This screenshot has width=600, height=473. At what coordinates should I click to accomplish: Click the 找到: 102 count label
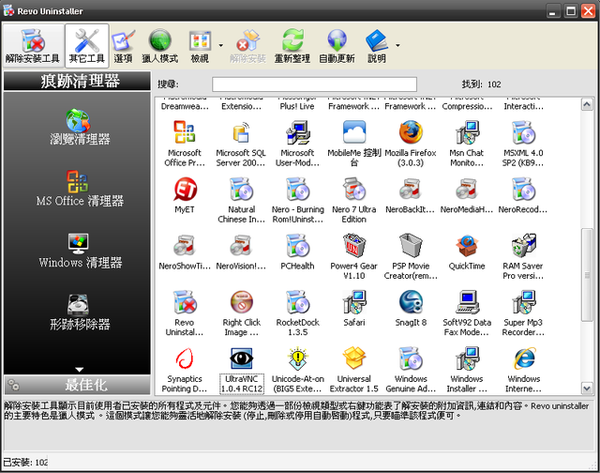481,84
